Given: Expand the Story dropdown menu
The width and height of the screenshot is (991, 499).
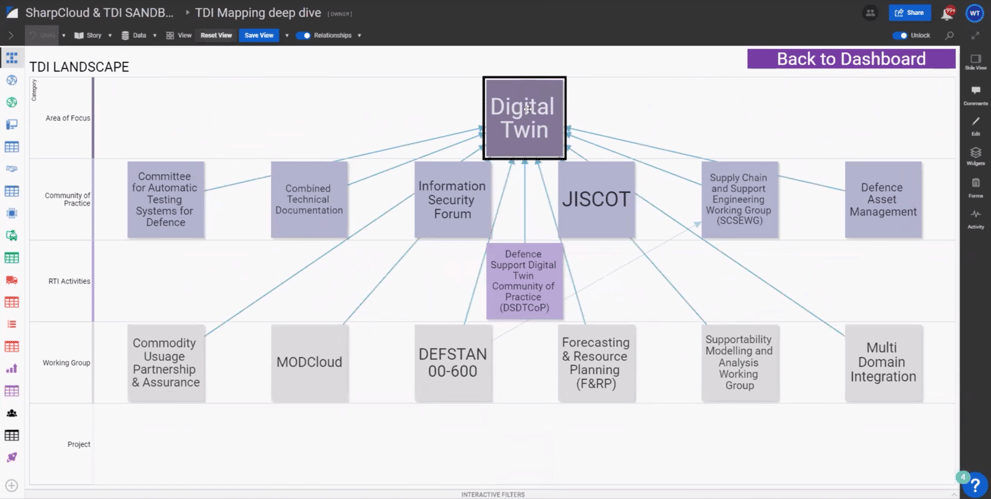Looking at the screenshot, I should click(110, 36).
